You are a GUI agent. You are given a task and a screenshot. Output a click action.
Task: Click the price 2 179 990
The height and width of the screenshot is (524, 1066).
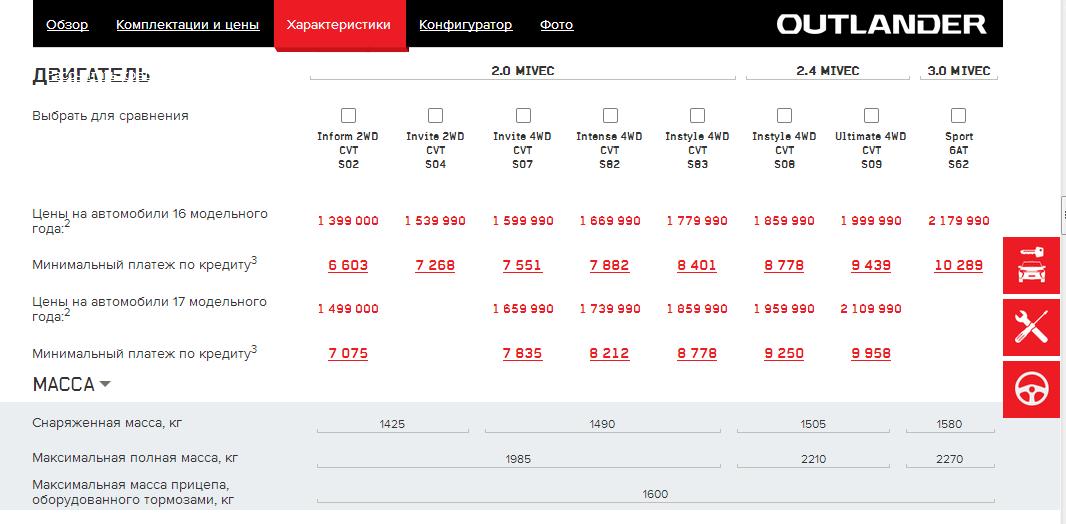(x=958, y=221)
